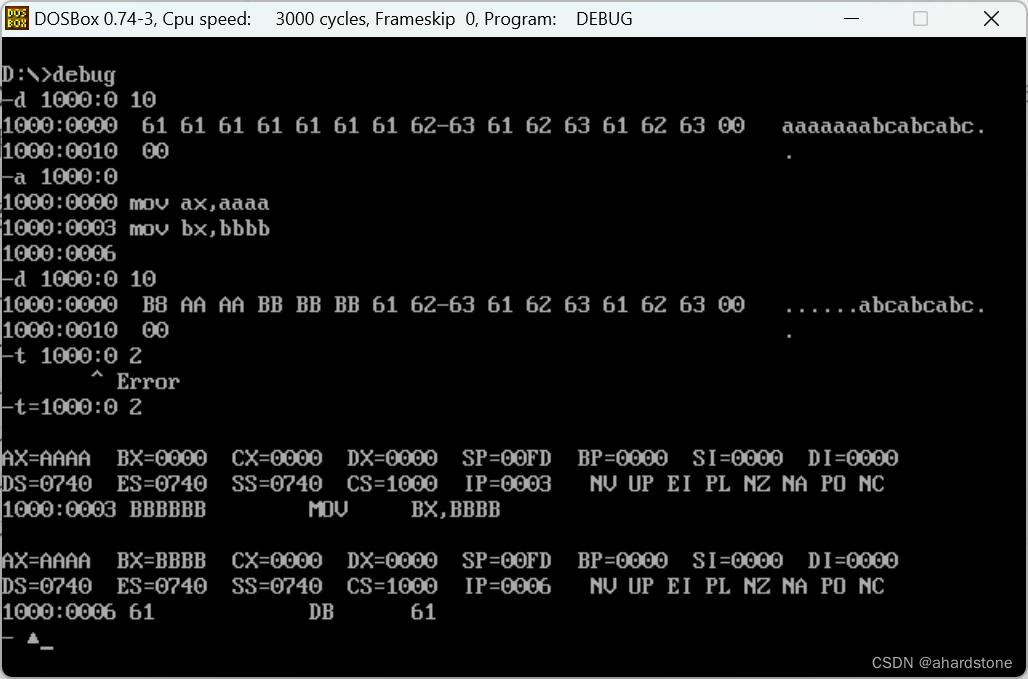Minimize the DOSBox window
Screen dimensions: 1028x679
851,18
